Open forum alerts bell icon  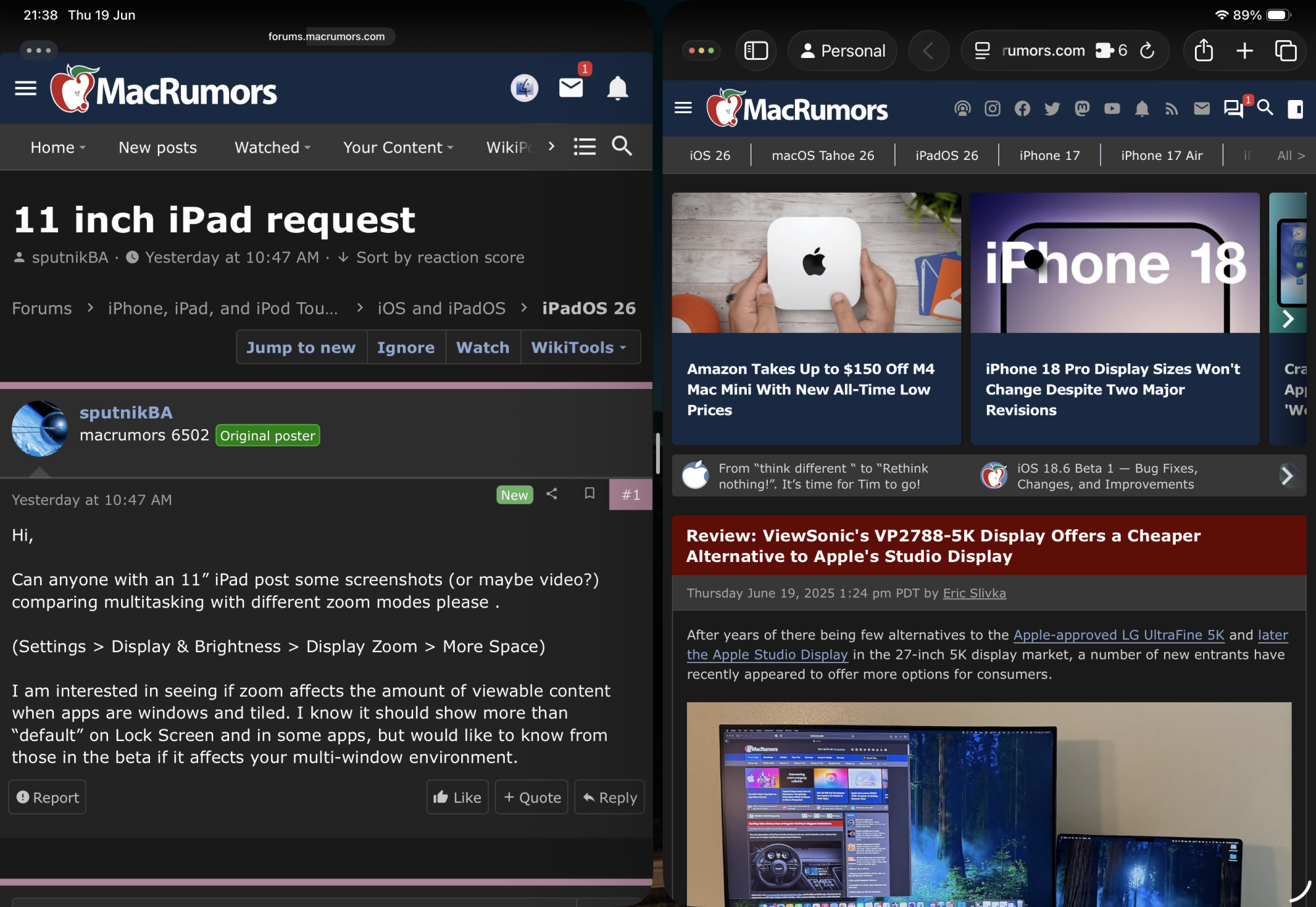click(617, 88)
